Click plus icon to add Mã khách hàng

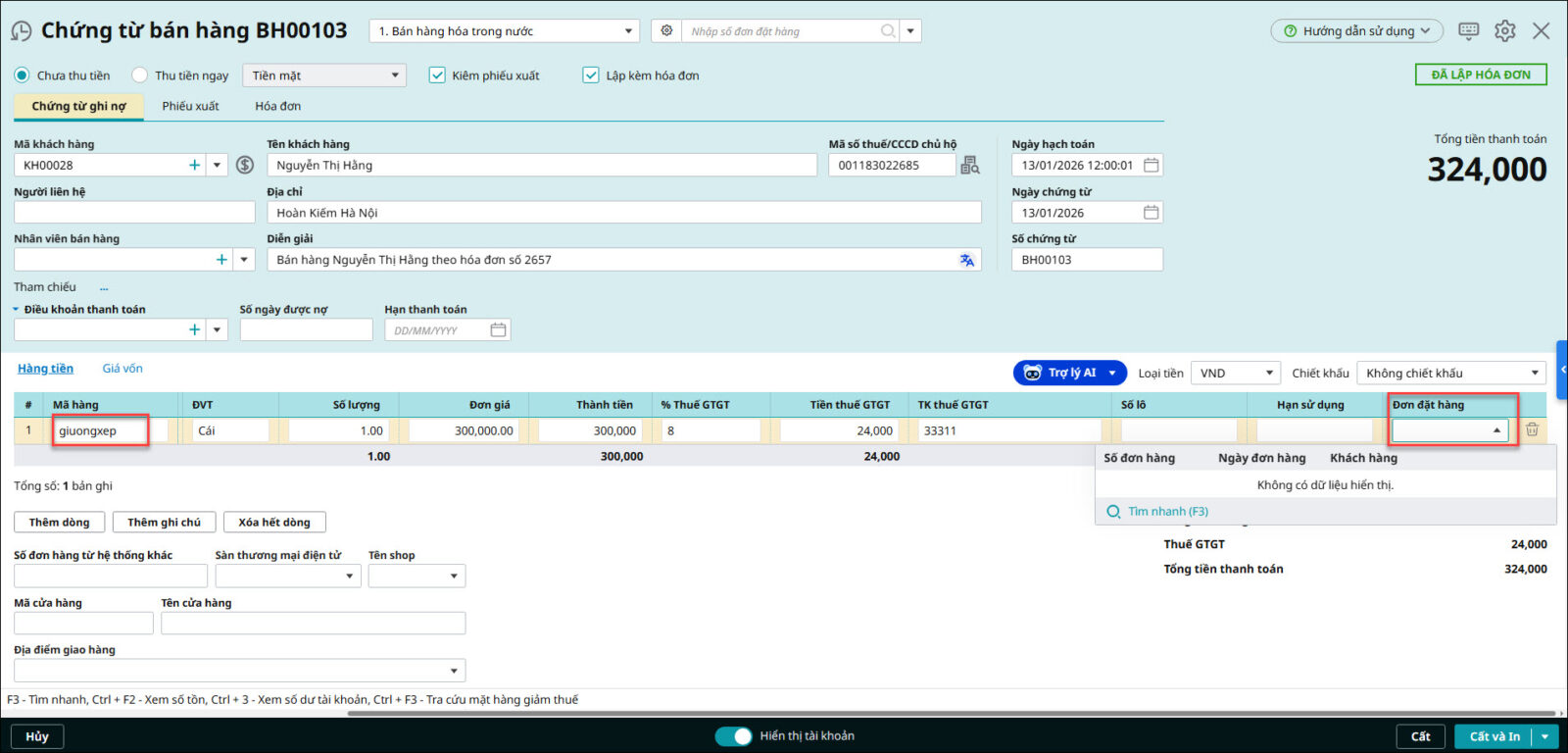[194, 166]
